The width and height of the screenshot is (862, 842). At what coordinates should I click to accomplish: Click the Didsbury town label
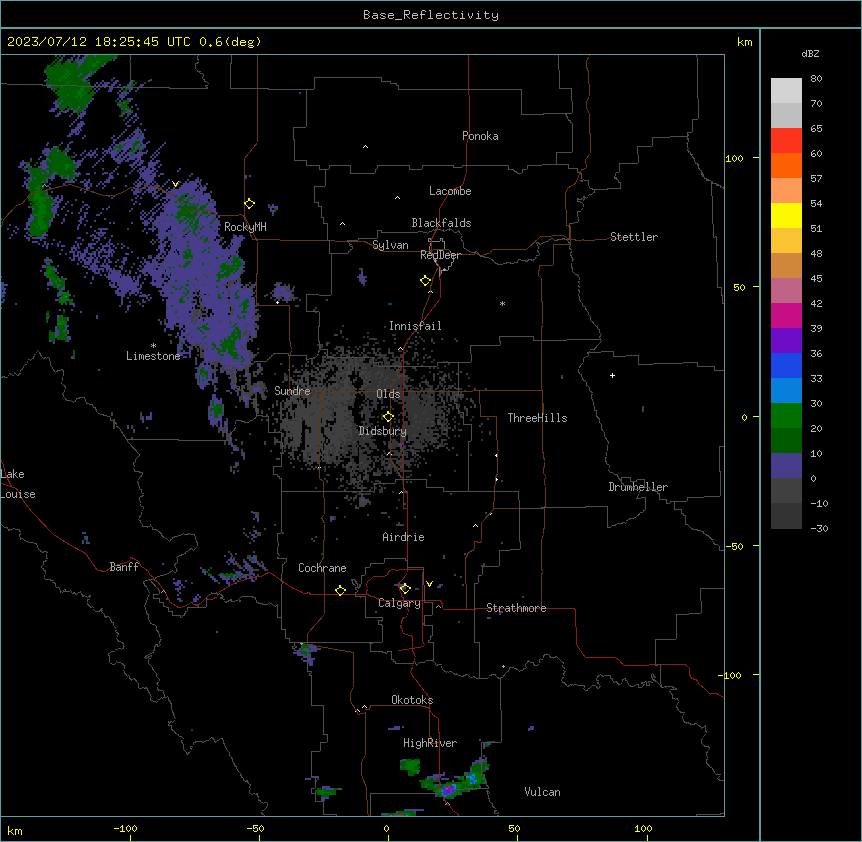383,431
